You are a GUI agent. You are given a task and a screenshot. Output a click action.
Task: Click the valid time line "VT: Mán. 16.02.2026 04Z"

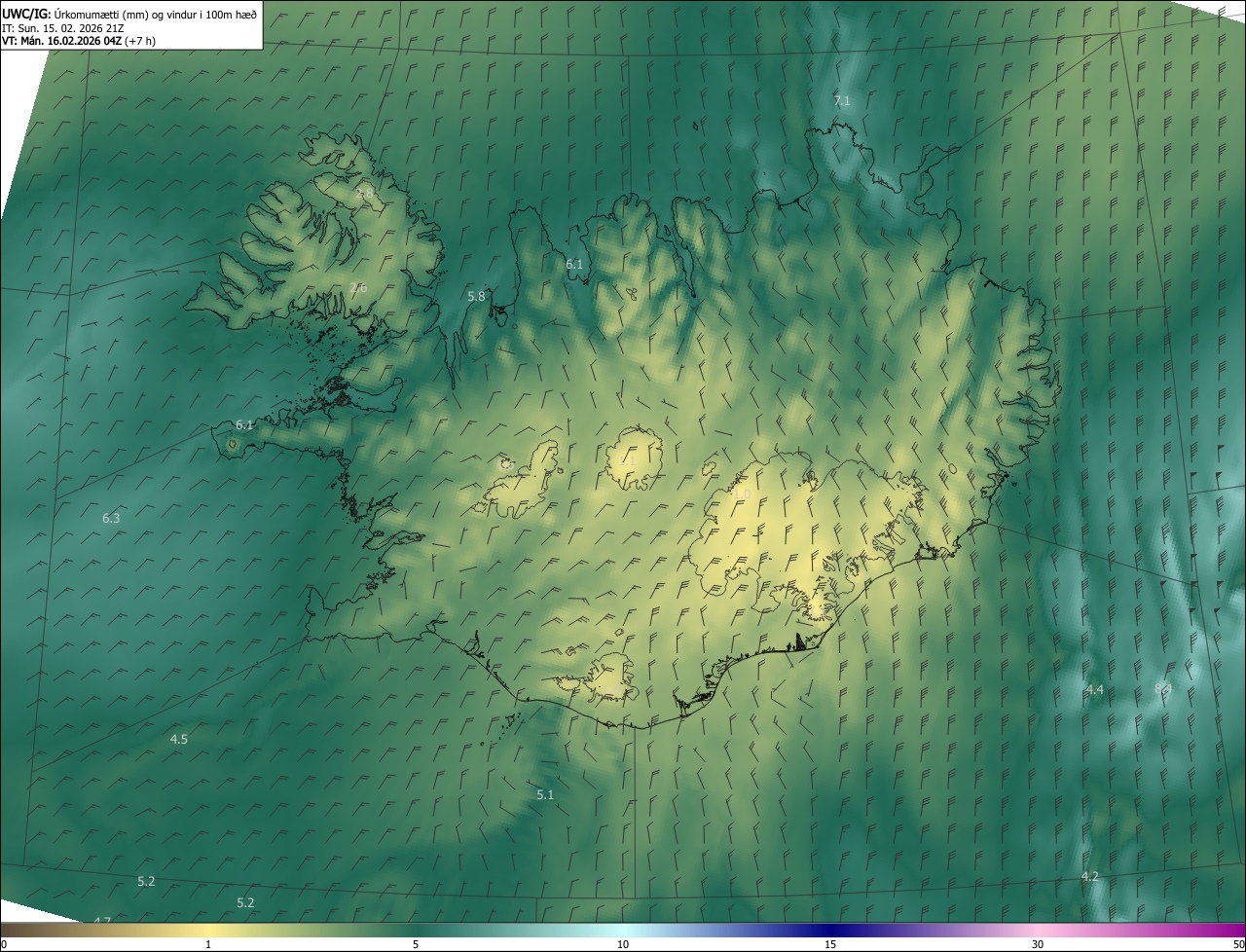64,41
